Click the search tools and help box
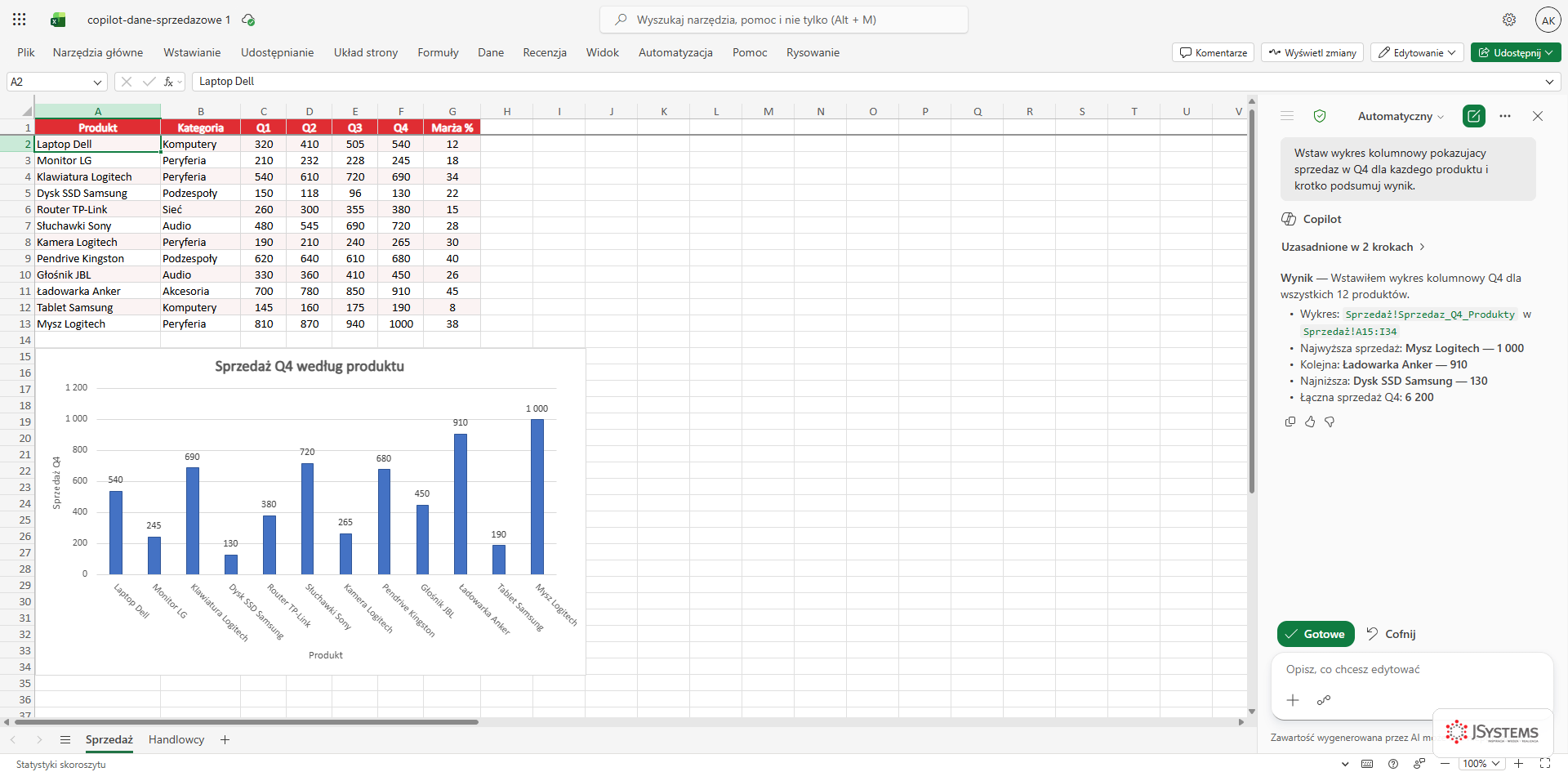Screen dimensions: 1568x772 784,20
